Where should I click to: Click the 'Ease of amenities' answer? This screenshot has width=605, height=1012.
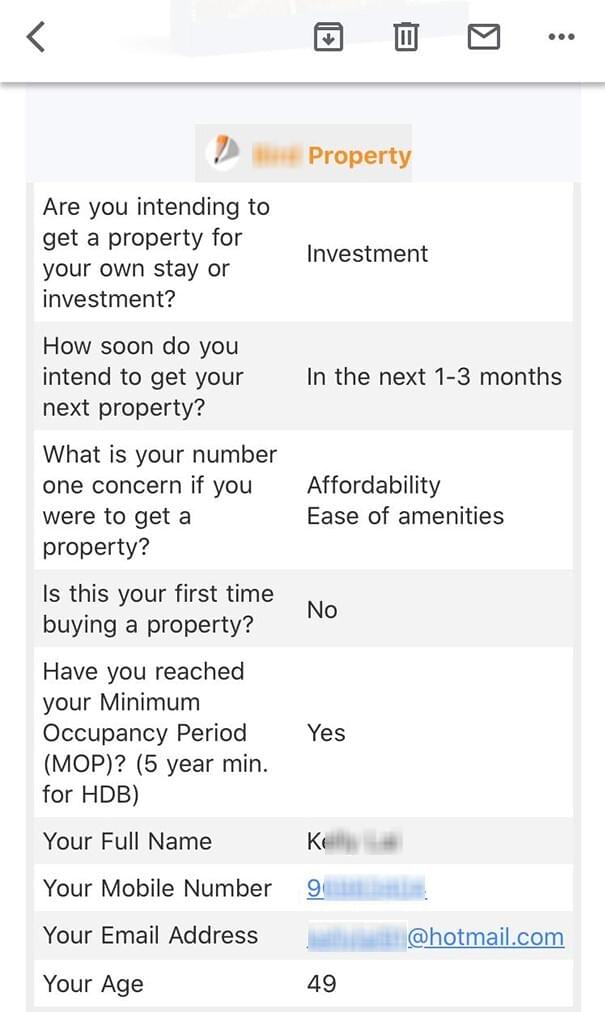[405, 516]
